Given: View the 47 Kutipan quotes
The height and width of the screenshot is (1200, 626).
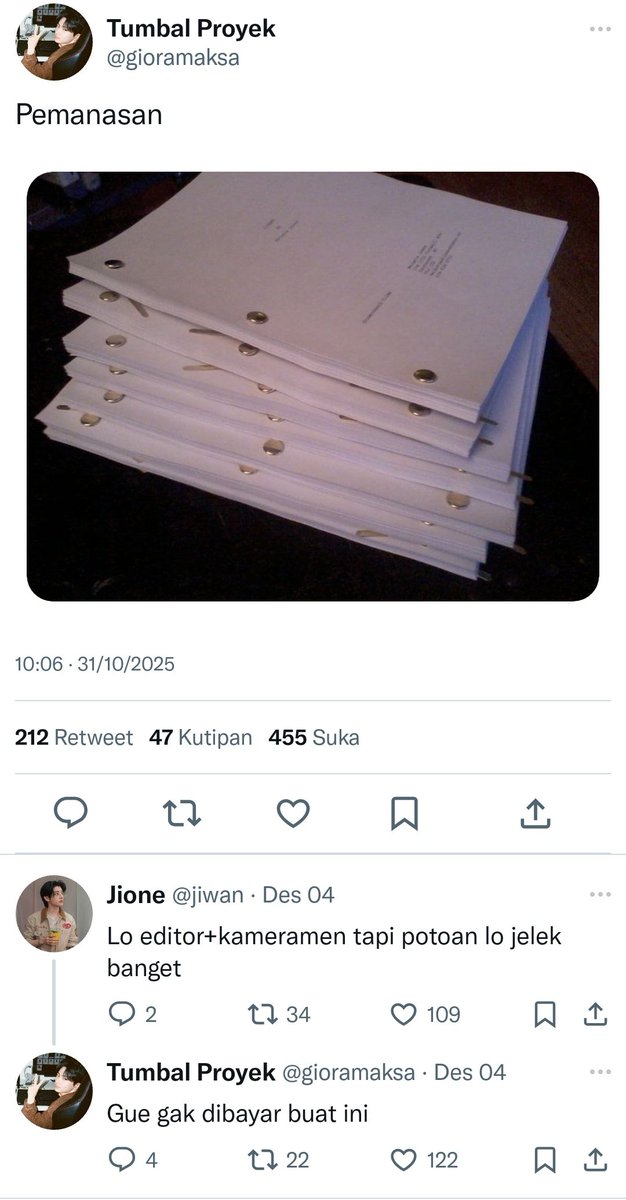Looking at the screenshot, I should coord(200,738).
